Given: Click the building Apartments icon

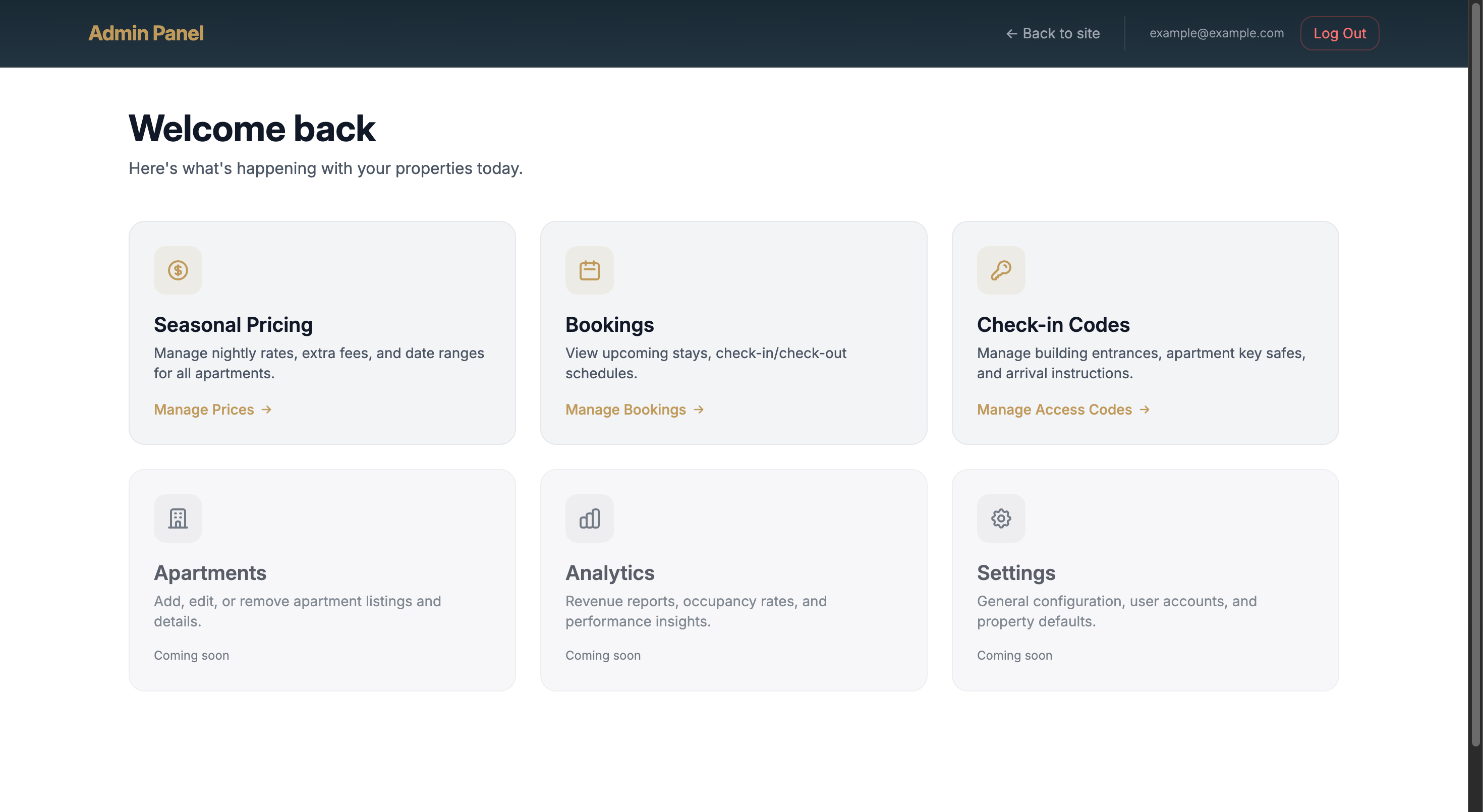Looking at the screenshot, I should (178, 518).
